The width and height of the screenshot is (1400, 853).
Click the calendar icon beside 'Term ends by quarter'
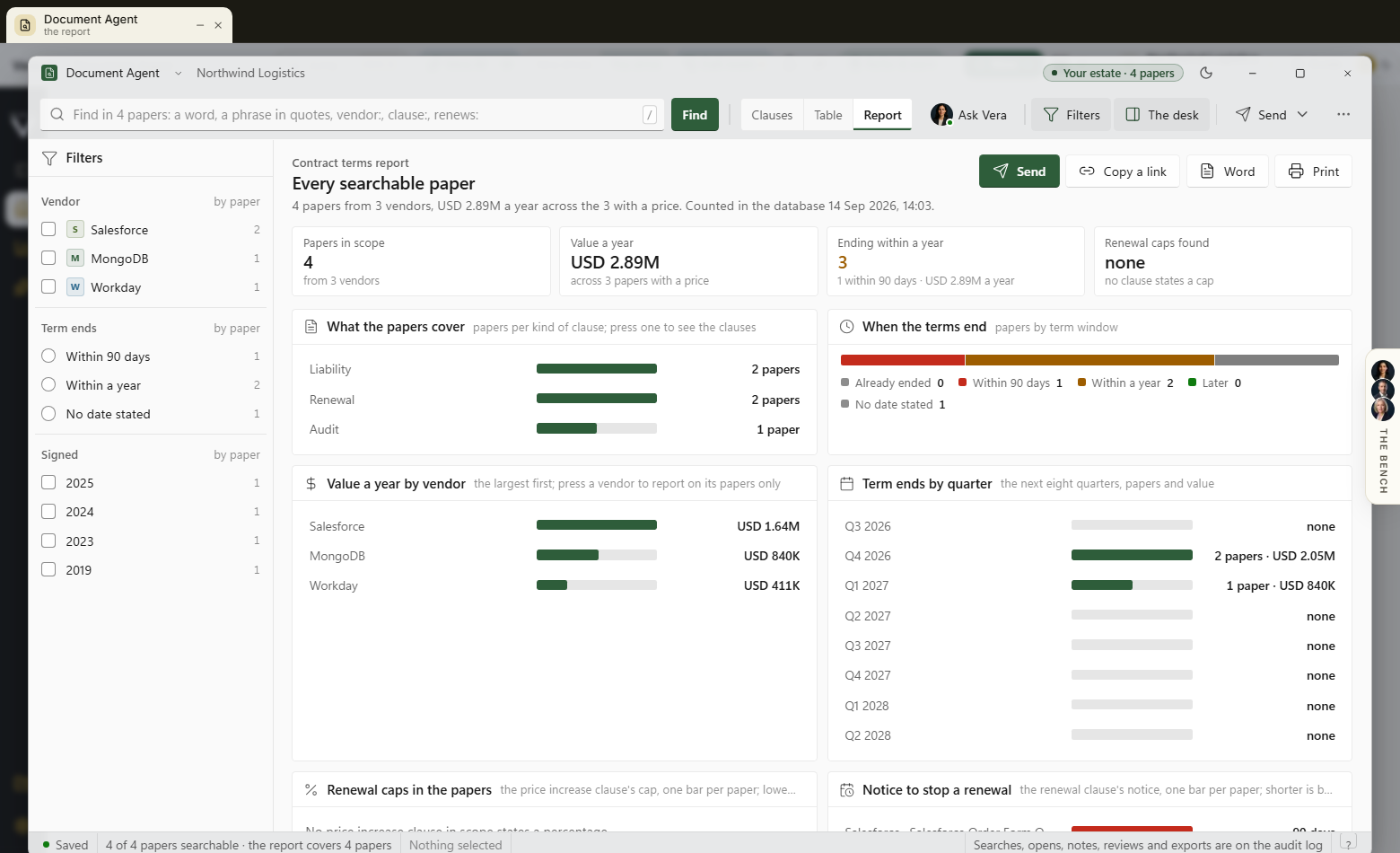[846, 484]
